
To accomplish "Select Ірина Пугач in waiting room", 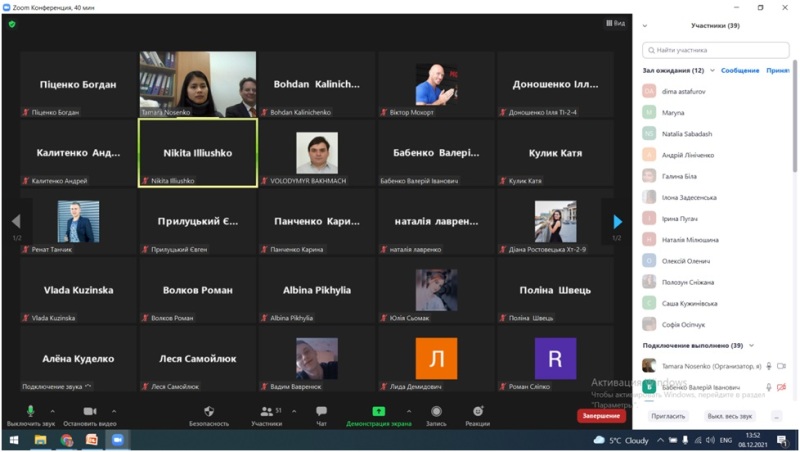I will click(x=715, y=218).
